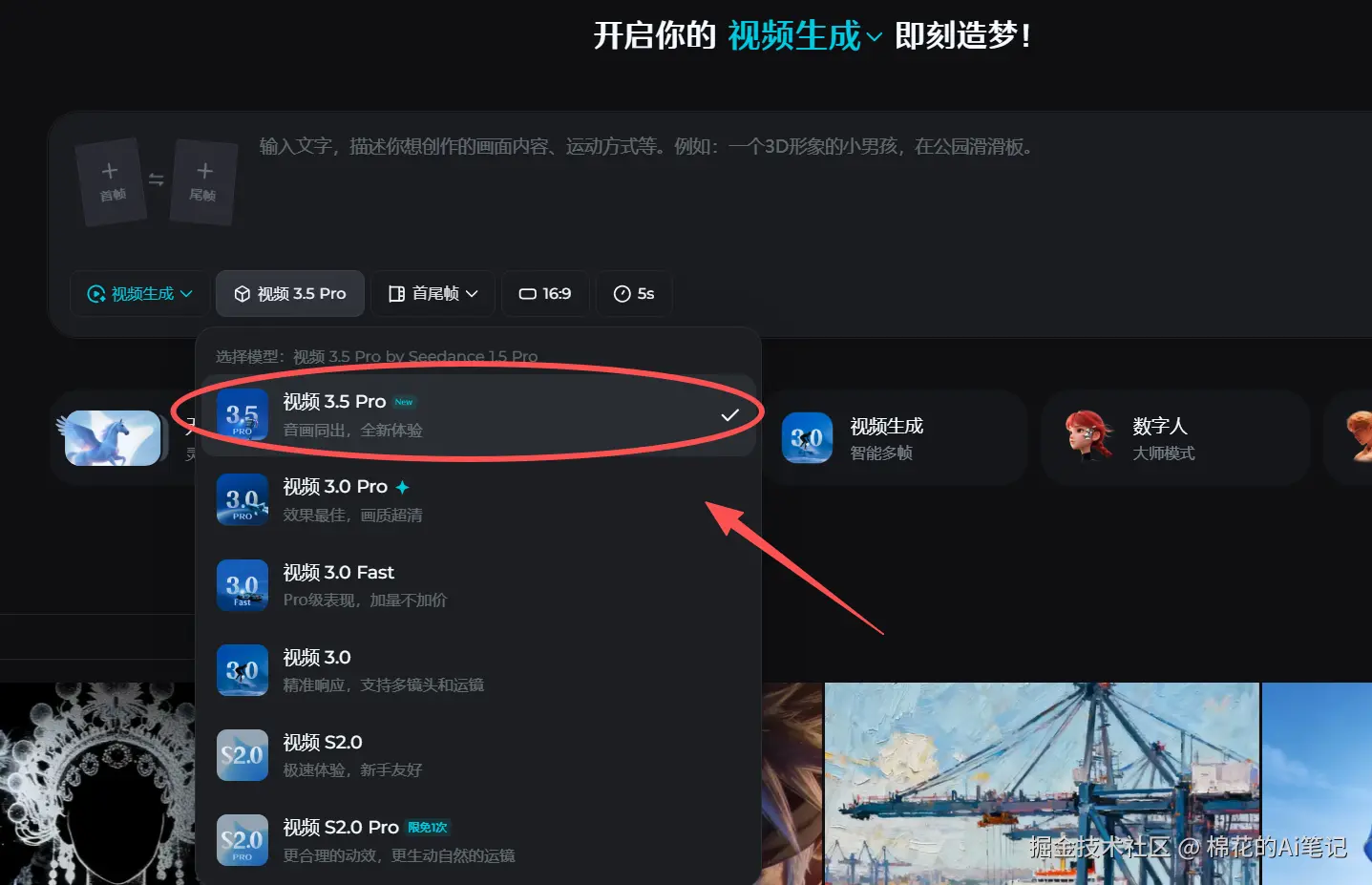This screenshot has width=1372, height=885.
Task: Select 视频 3.0 Fast model option
Action: 478,585
